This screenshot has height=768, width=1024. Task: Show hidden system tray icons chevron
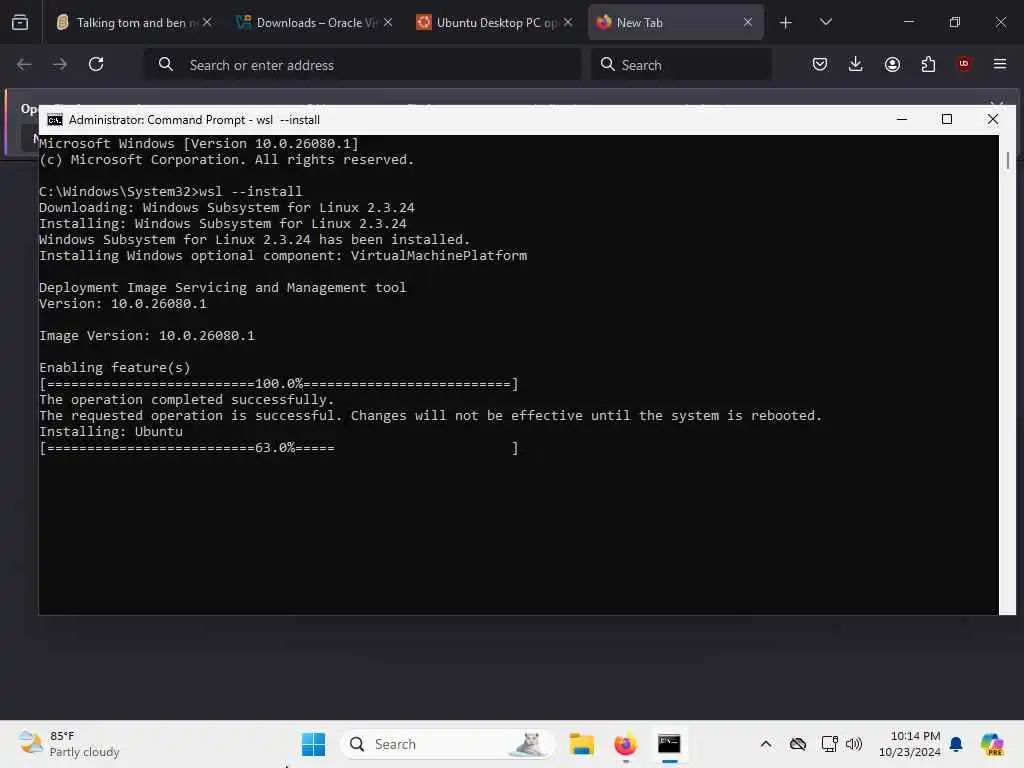tap(766, 744)
